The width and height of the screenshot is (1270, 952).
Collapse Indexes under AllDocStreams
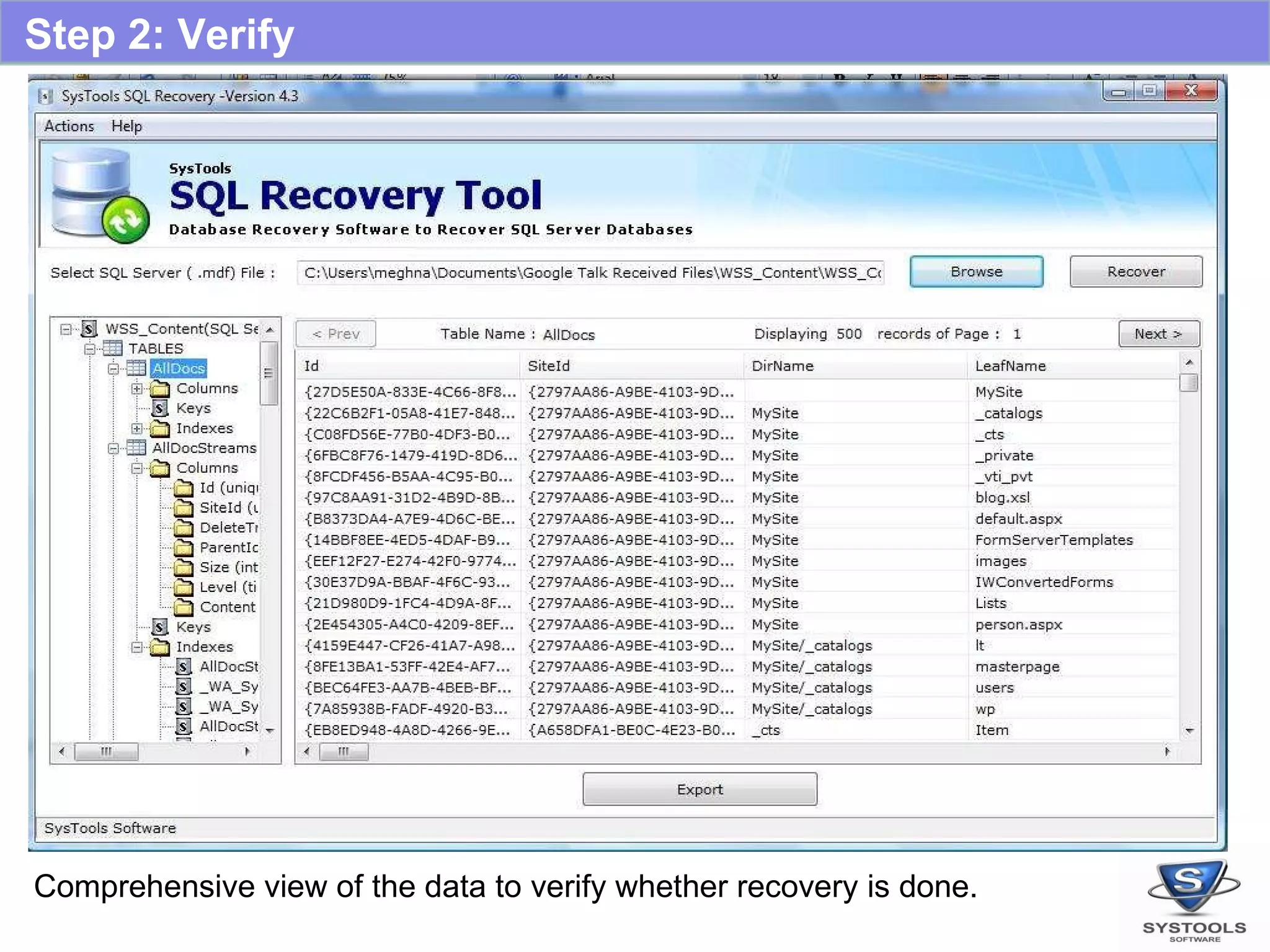point(137,647)
